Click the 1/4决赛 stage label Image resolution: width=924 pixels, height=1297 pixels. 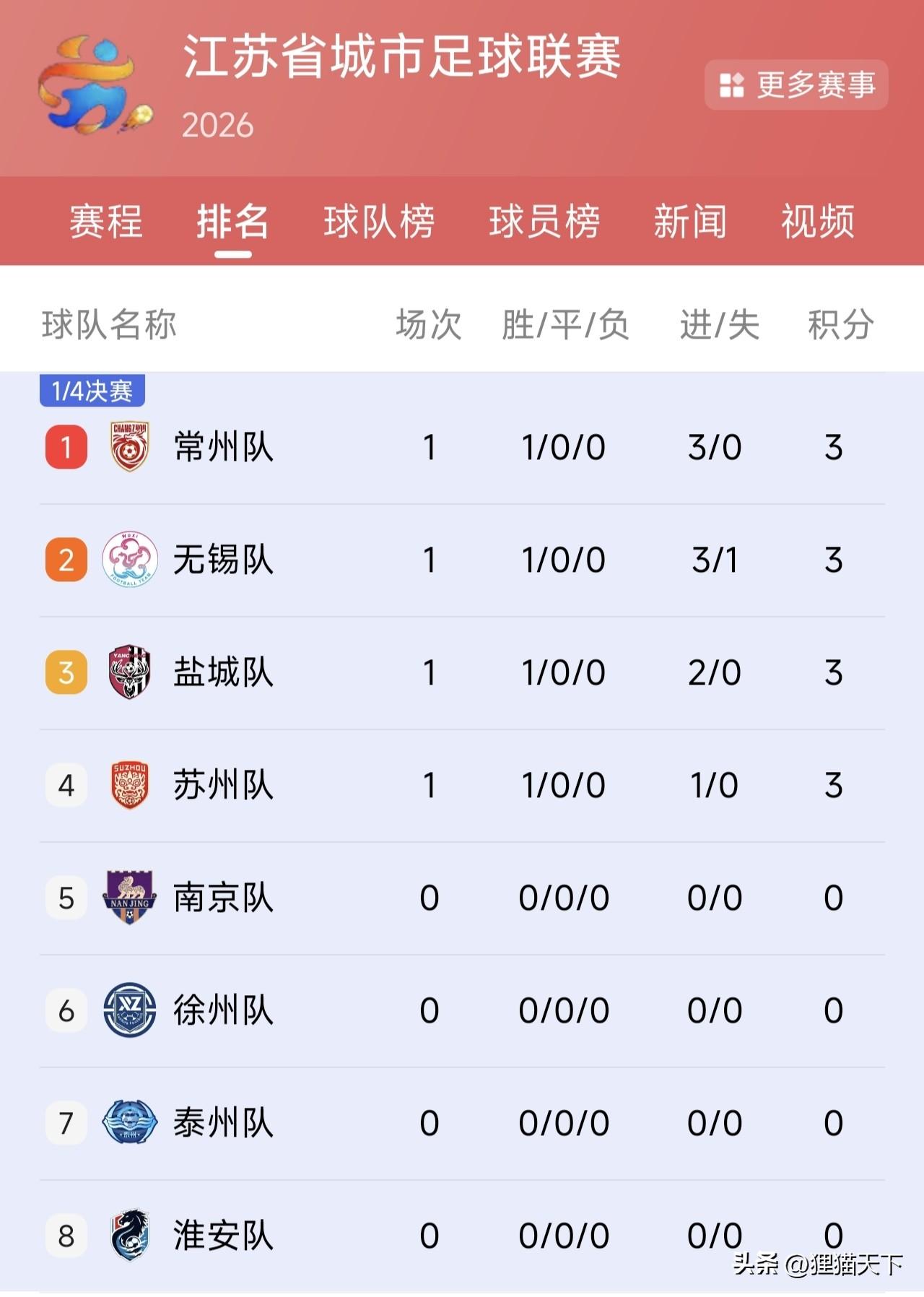click(x=92, y=391)
